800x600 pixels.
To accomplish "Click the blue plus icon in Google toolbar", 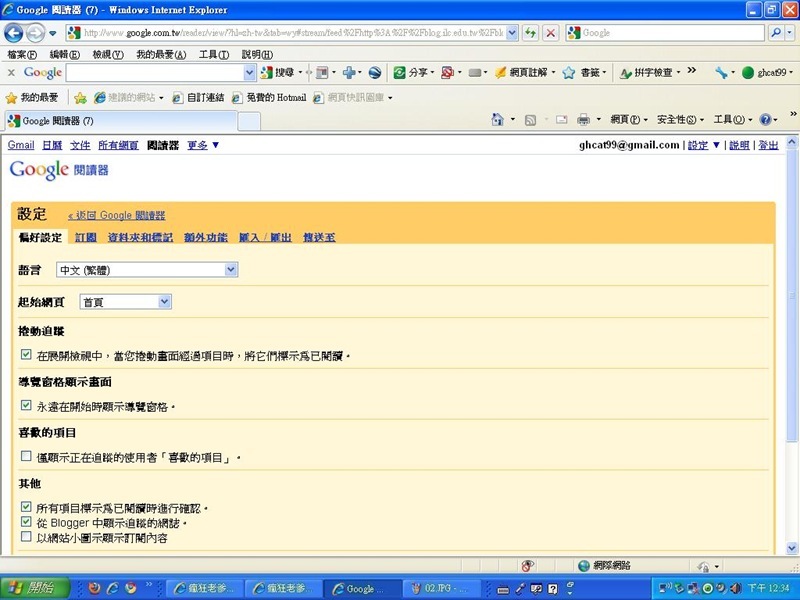I will [349, 73].
